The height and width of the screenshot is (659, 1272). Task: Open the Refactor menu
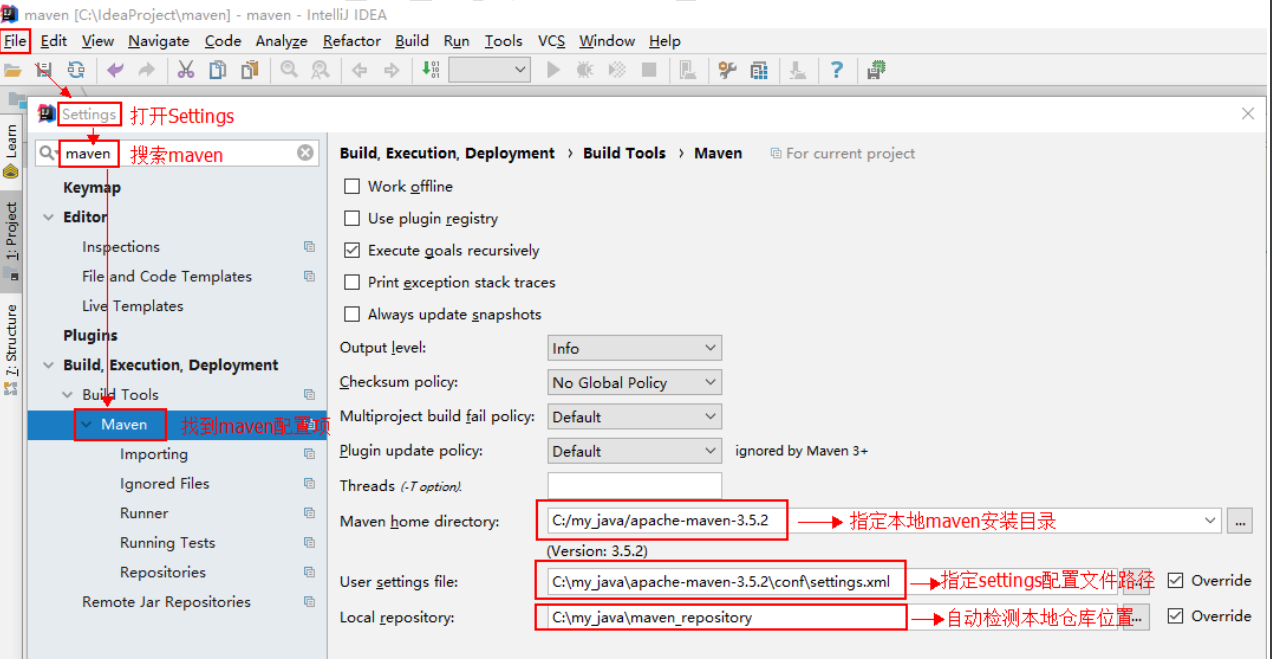(x=352, y=41)
